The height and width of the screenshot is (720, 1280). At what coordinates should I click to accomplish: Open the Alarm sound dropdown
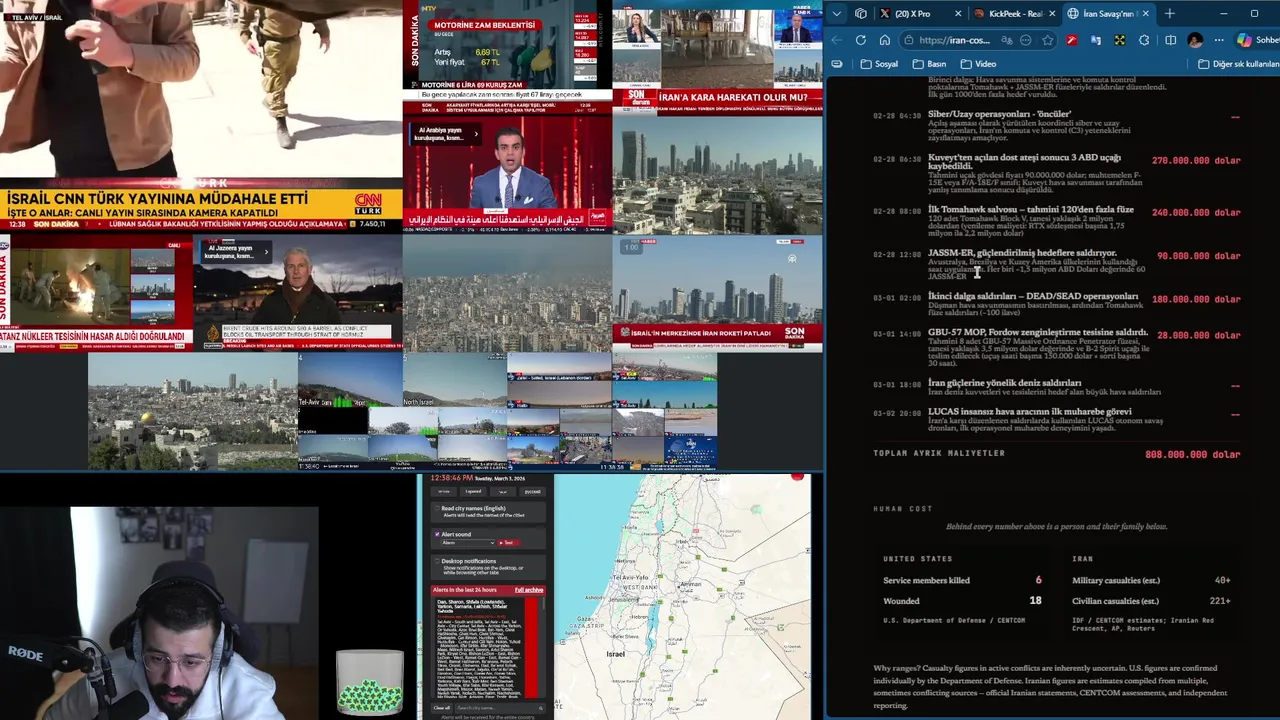tap(468, 543)
